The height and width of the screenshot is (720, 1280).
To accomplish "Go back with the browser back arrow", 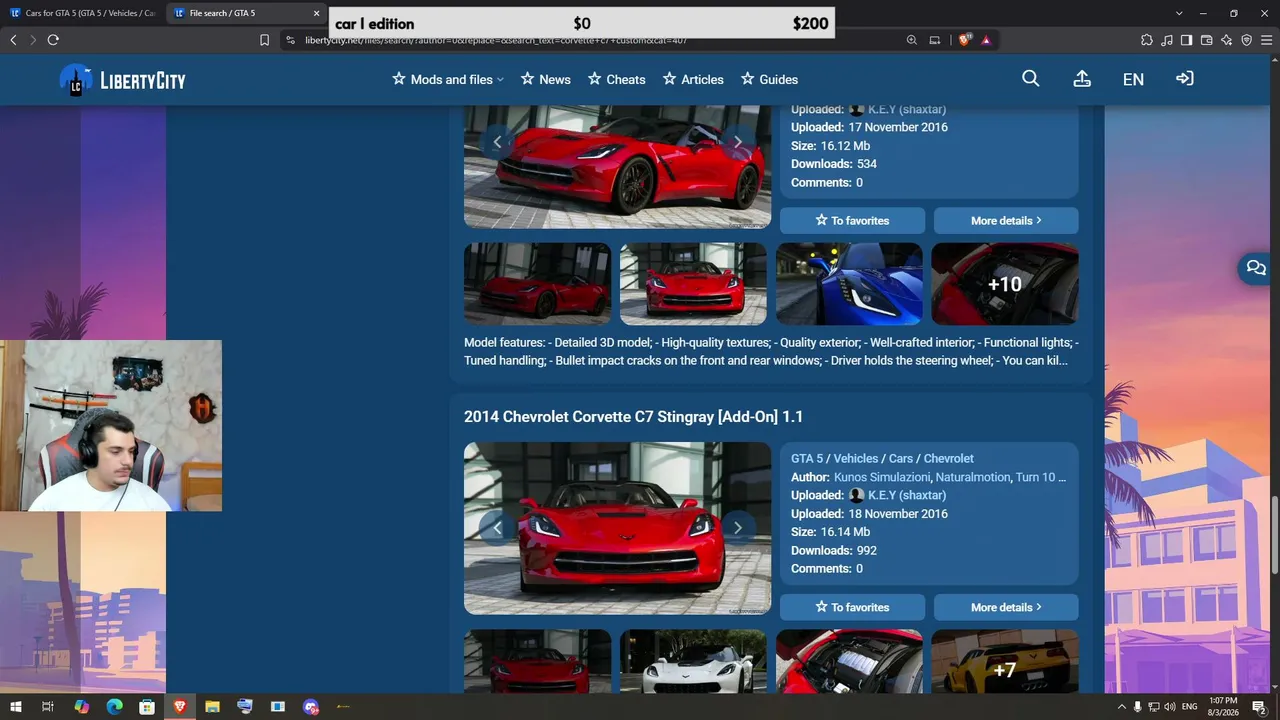I will point(13,40).
